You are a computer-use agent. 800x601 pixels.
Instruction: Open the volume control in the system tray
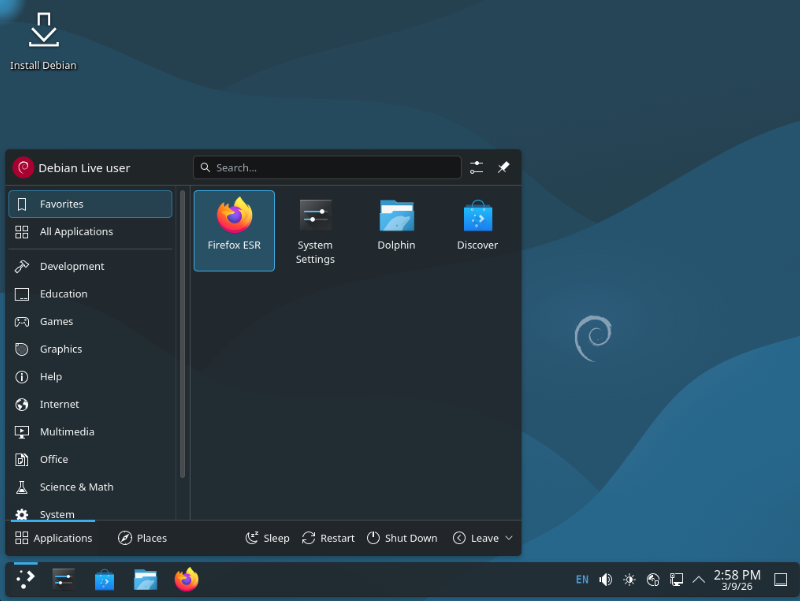coord(605,579)
